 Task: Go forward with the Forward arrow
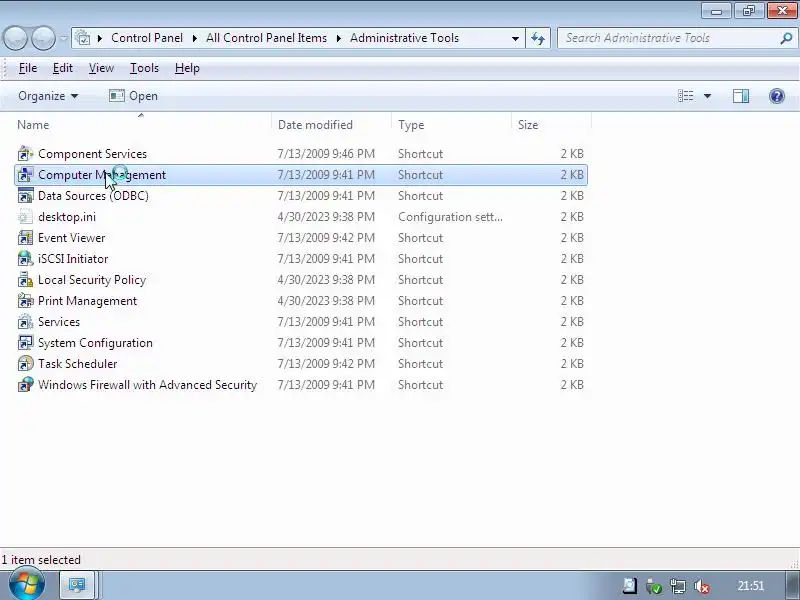click(43, 38)
